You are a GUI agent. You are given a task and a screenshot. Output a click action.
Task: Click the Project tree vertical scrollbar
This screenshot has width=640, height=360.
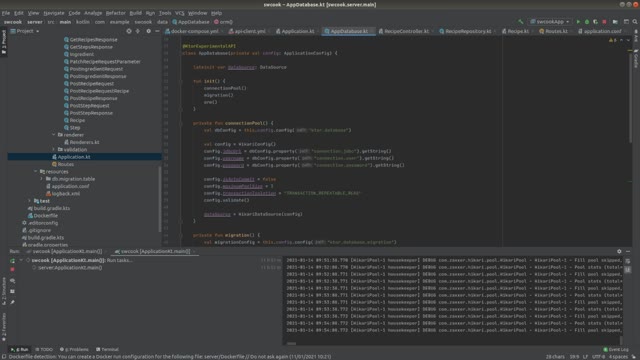pyautogui.click(x=160, y=198)
